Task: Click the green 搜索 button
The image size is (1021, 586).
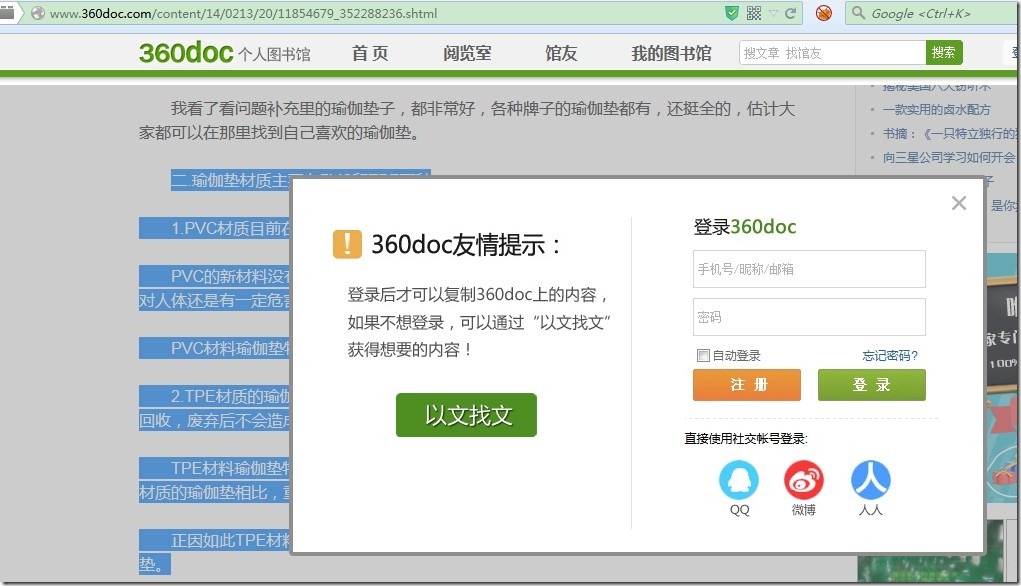Action: click(x=944, y=53)
